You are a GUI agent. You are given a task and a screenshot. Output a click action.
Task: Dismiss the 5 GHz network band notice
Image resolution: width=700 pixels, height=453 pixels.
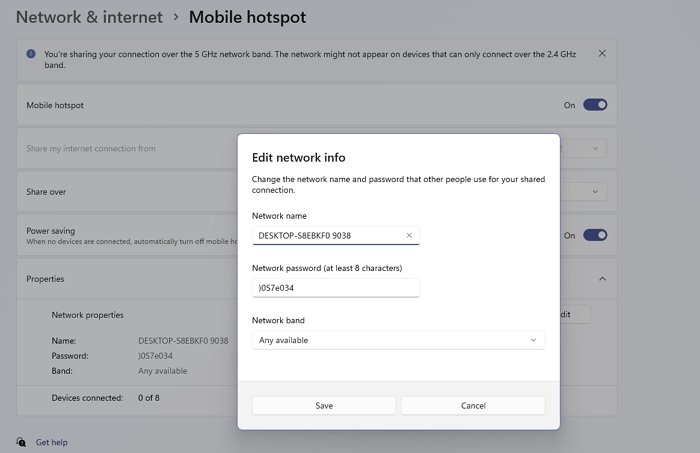click(602, 53)
